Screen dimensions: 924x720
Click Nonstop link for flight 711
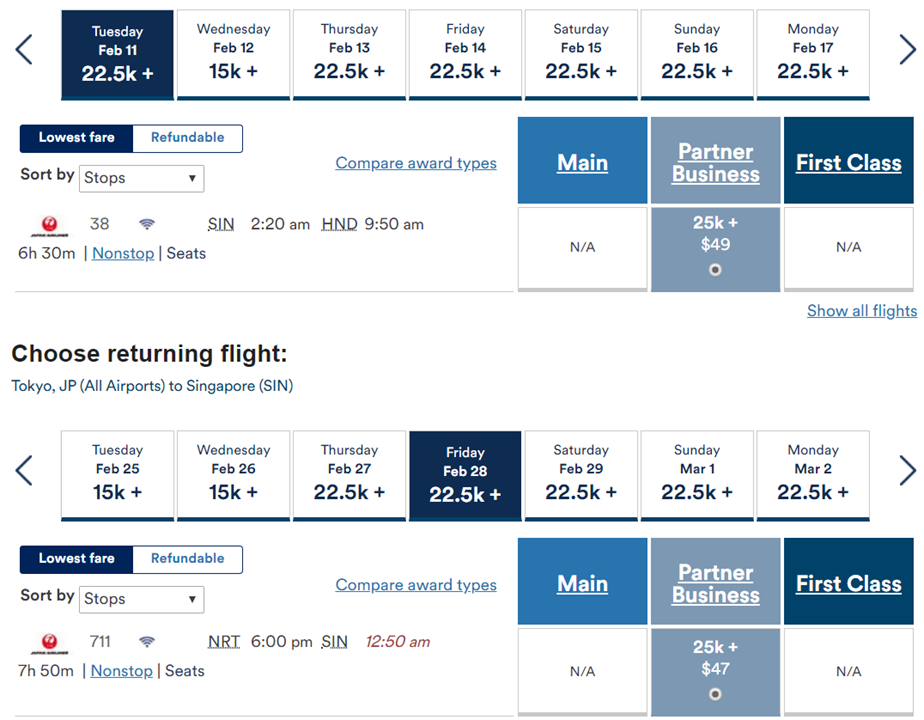(x=121, y=671)
